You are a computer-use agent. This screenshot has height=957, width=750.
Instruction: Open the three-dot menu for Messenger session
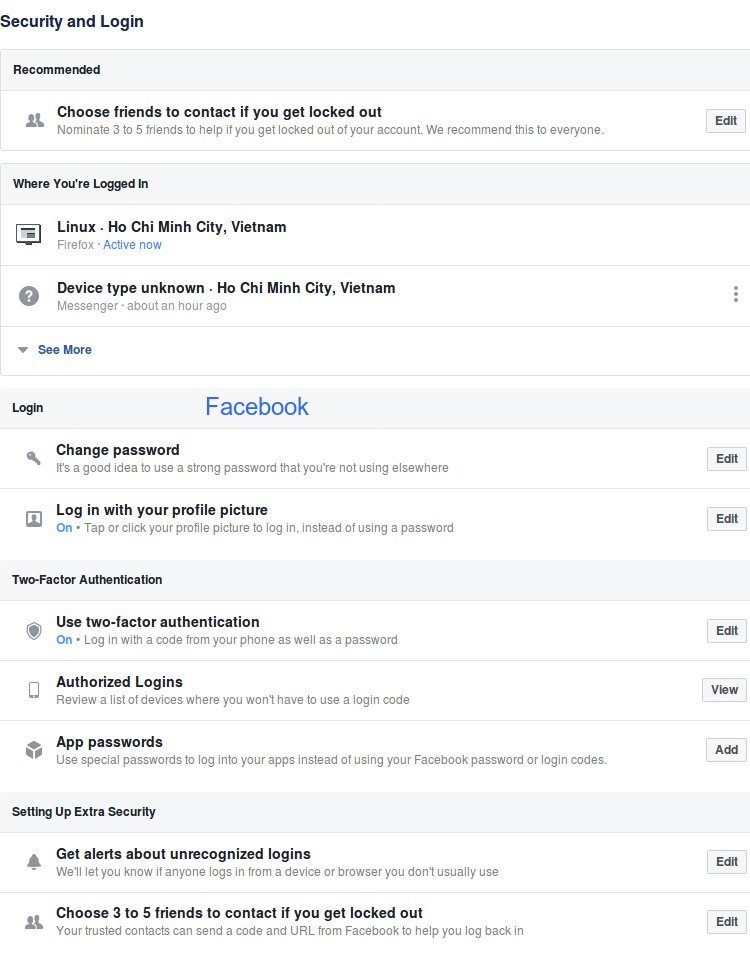point(736,295)
